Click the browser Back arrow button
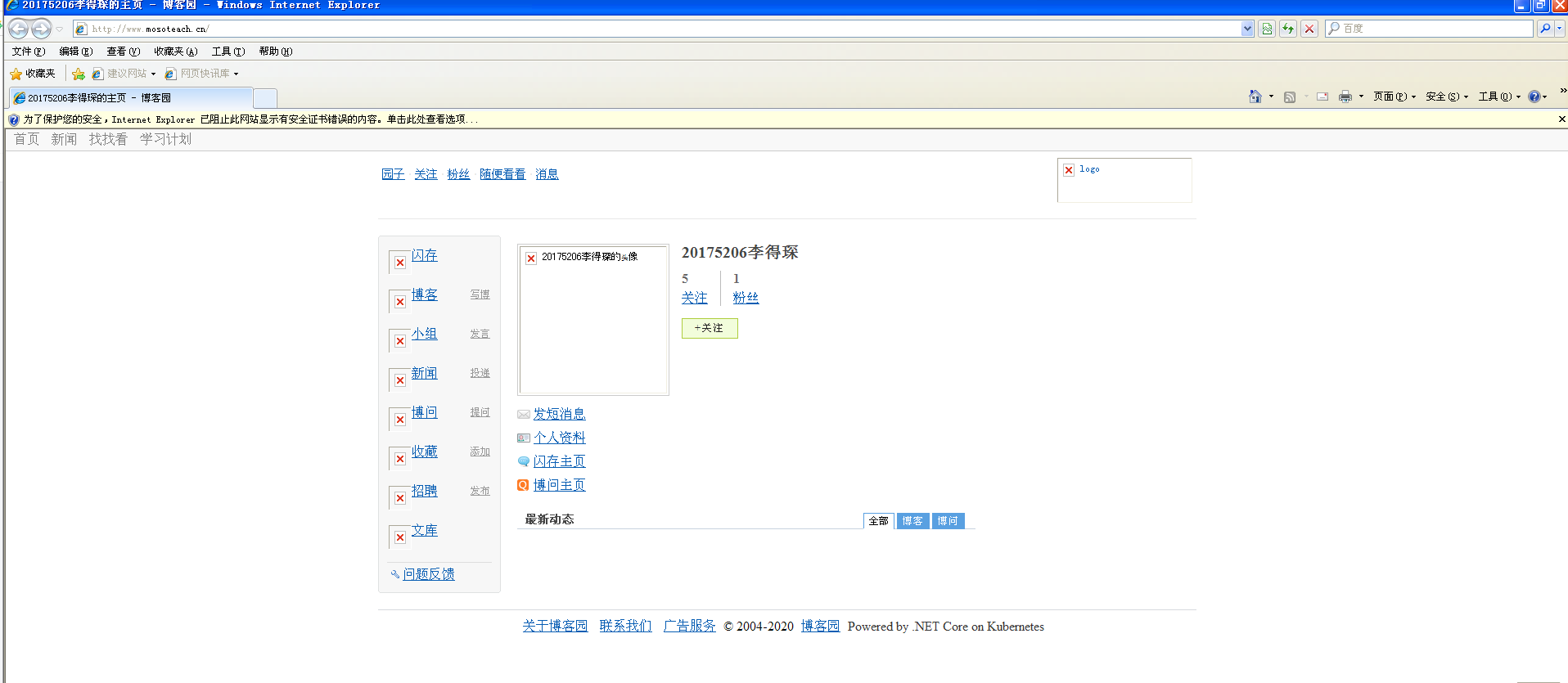This screenshot has height=683, width=1568. [x=18, y=29]
